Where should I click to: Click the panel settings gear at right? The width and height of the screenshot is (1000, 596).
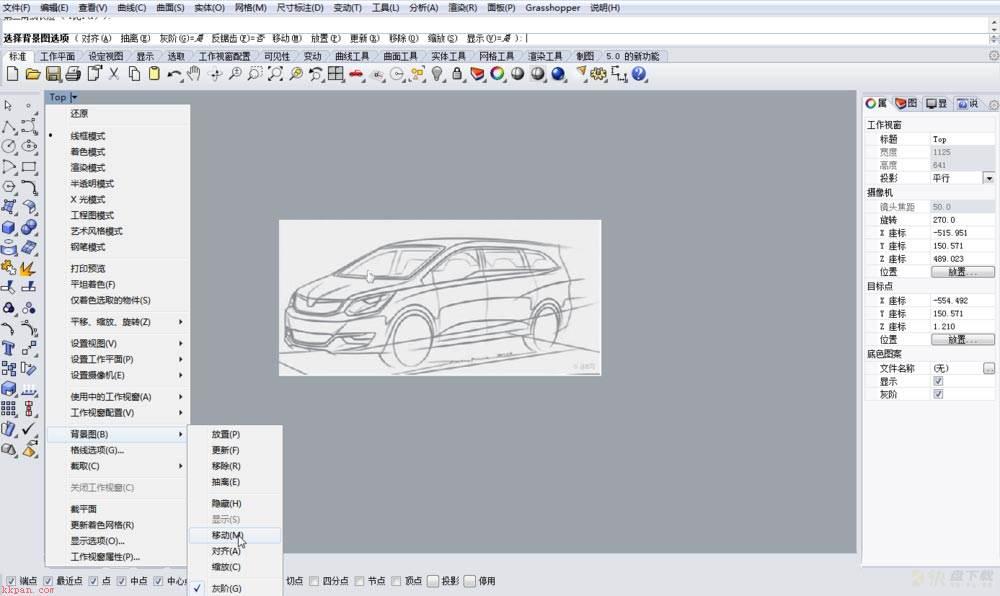[x=994, y=104]
